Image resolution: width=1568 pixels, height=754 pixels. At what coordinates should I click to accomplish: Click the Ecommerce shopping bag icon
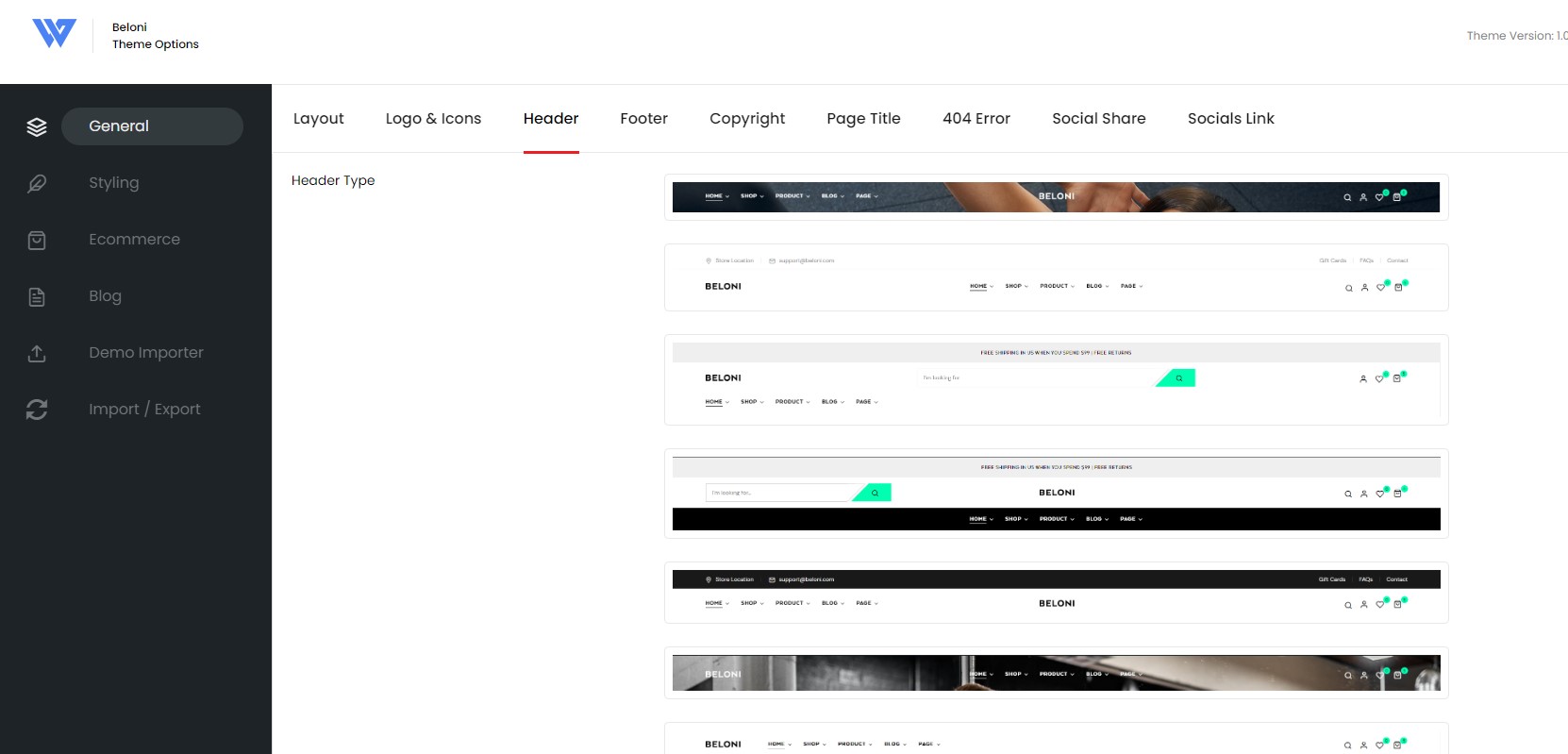tap(37, 240)
